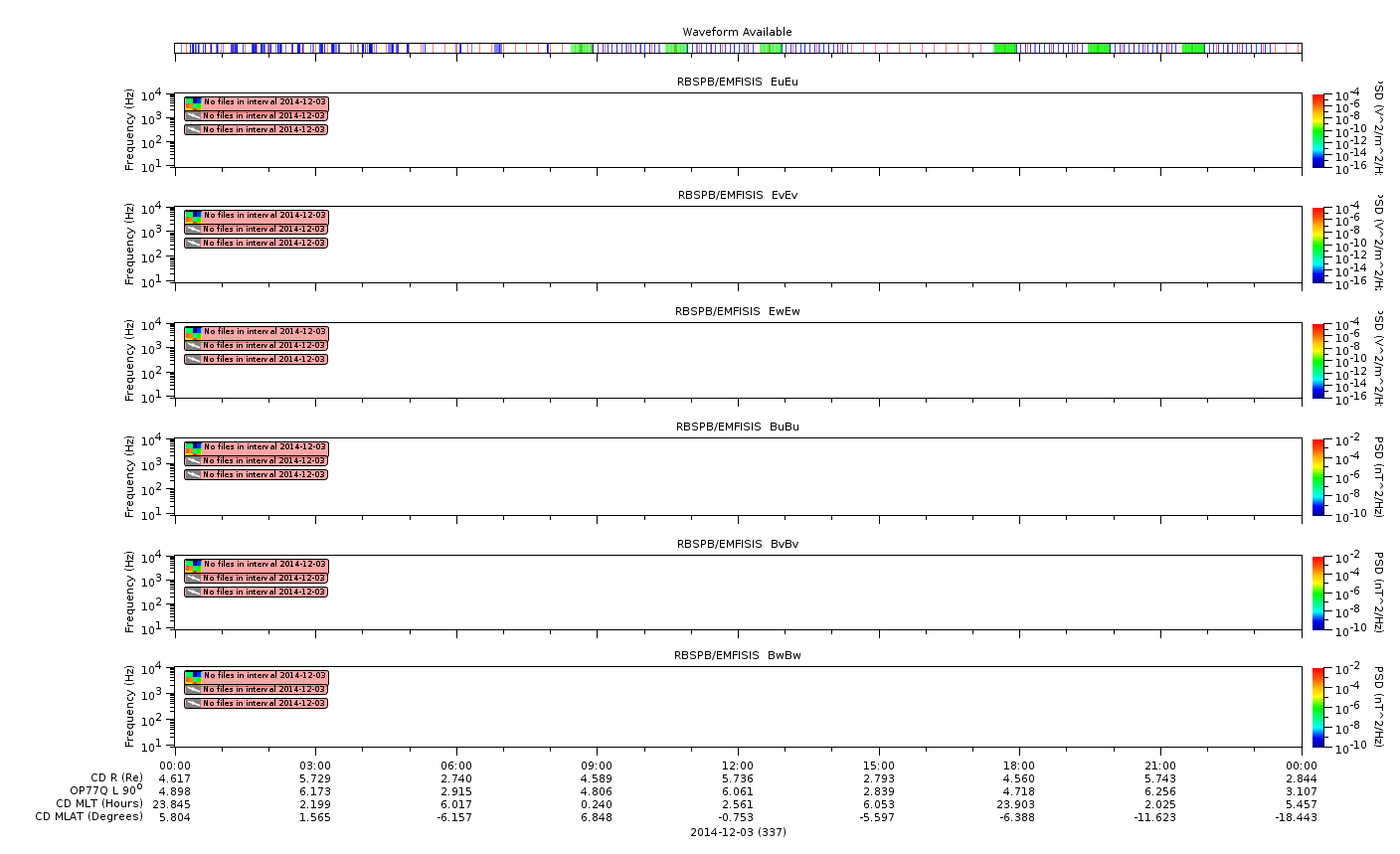Click the 'Waveform Available' timeline bar
1400x854 pixels.
[737, 48]
